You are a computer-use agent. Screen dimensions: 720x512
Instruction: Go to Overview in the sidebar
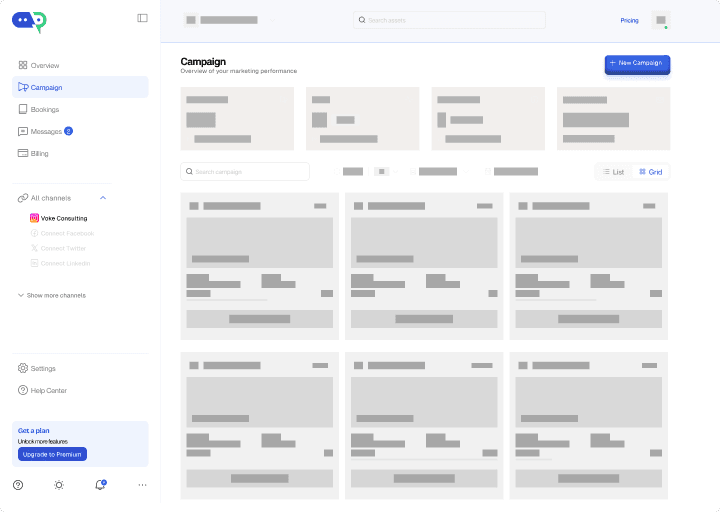[80, 65]
